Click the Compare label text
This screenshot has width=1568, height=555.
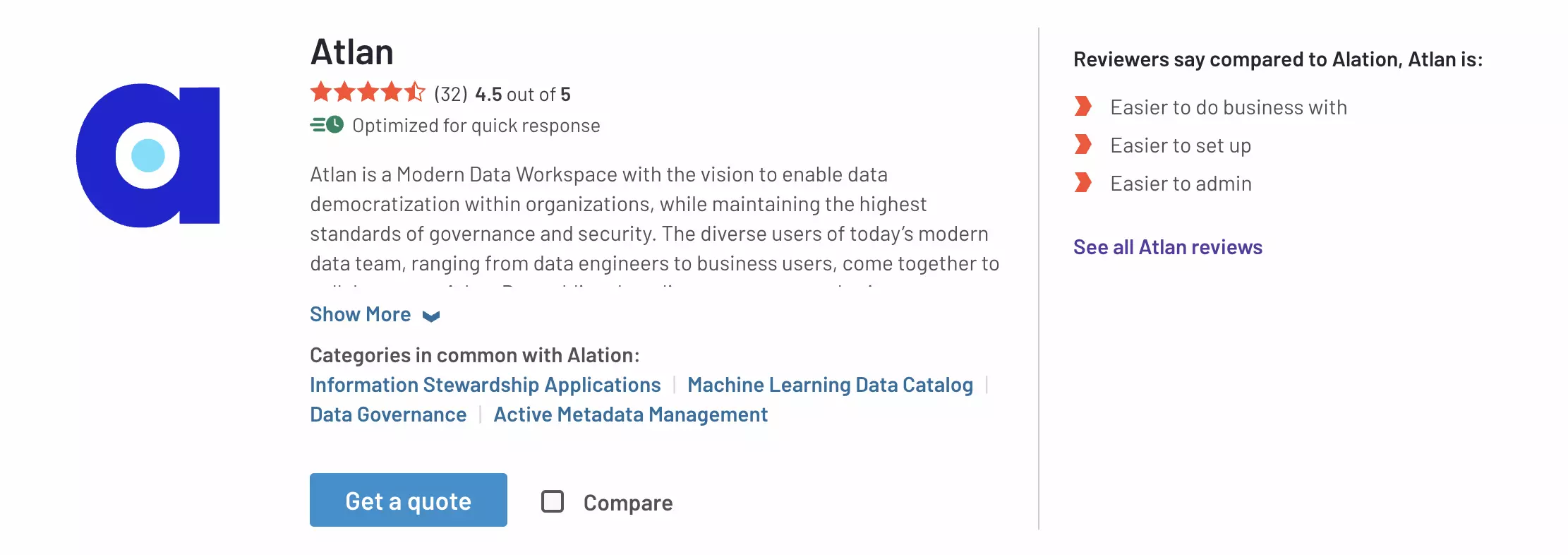pos(628,503)
